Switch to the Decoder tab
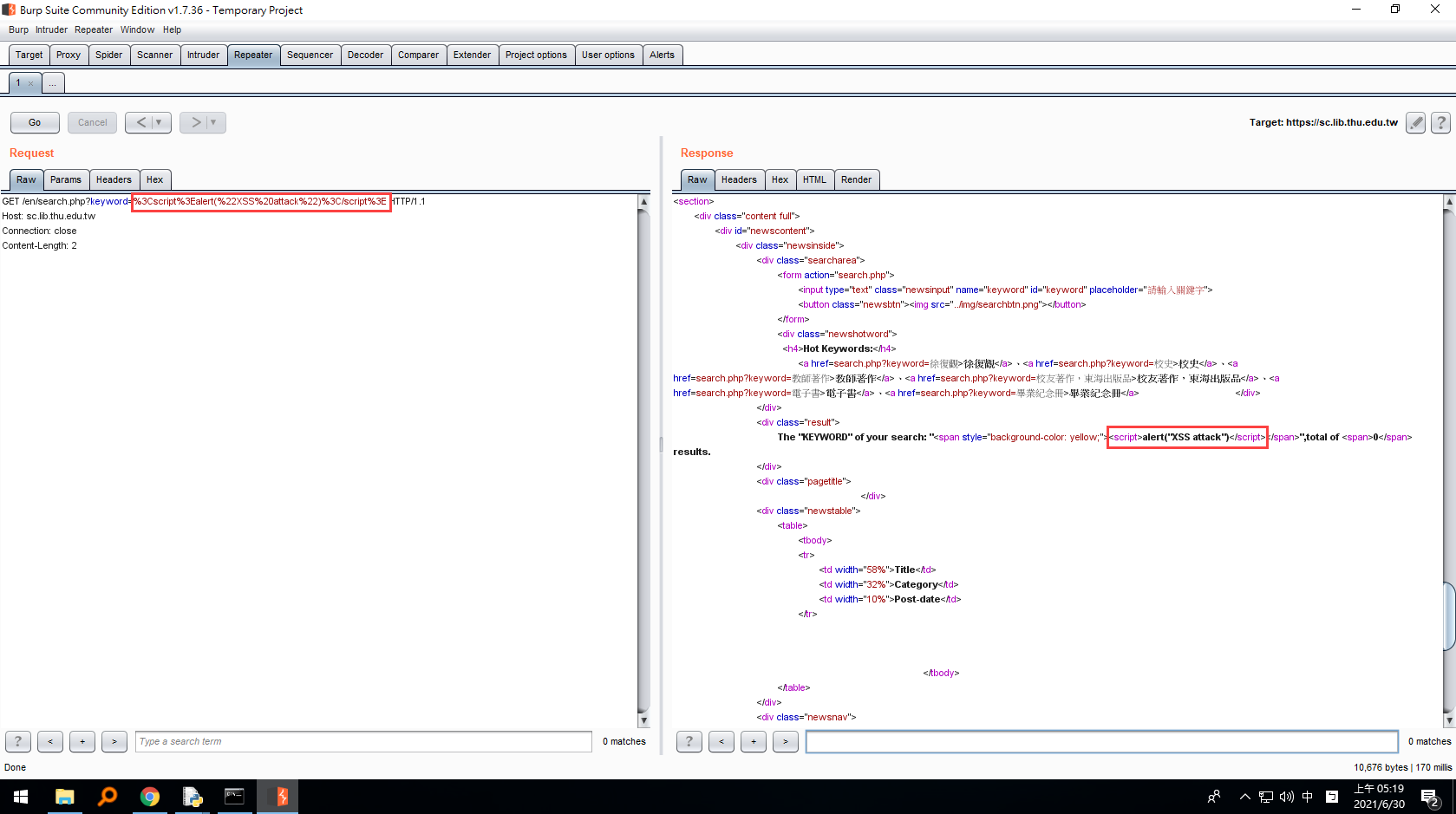The image size is (1456, 814). (366, 55)
